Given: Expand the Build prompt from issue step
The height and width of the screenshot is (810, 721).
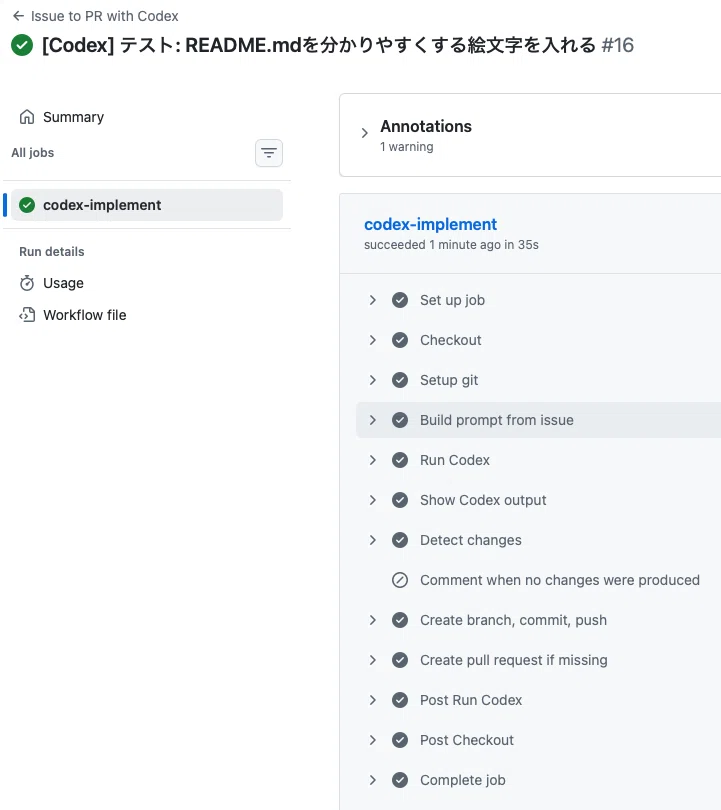Looking at the screenshot, I should click(x=372, y=420).
